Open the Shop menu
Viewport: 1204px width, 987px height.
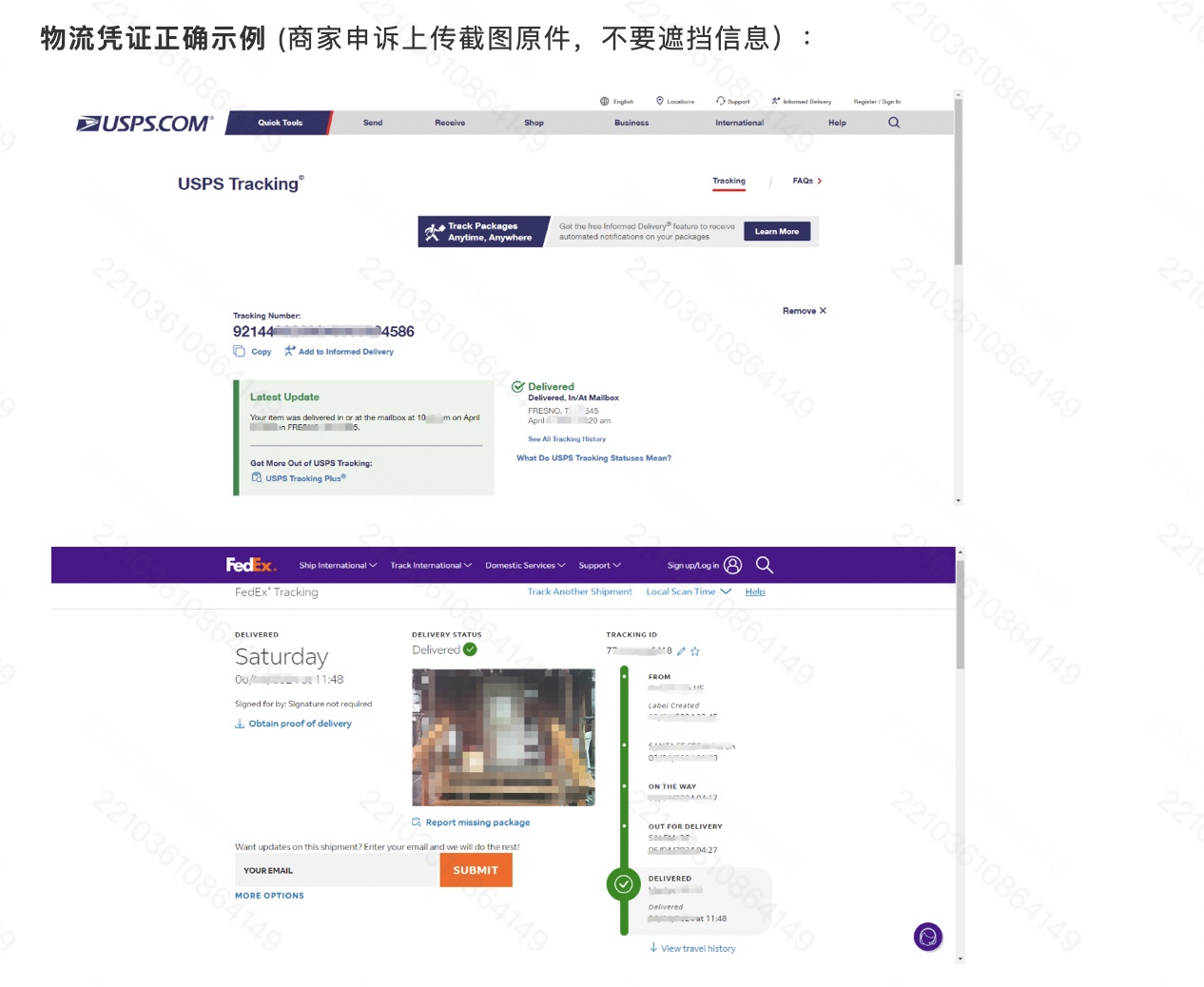[x=534, y=123]
